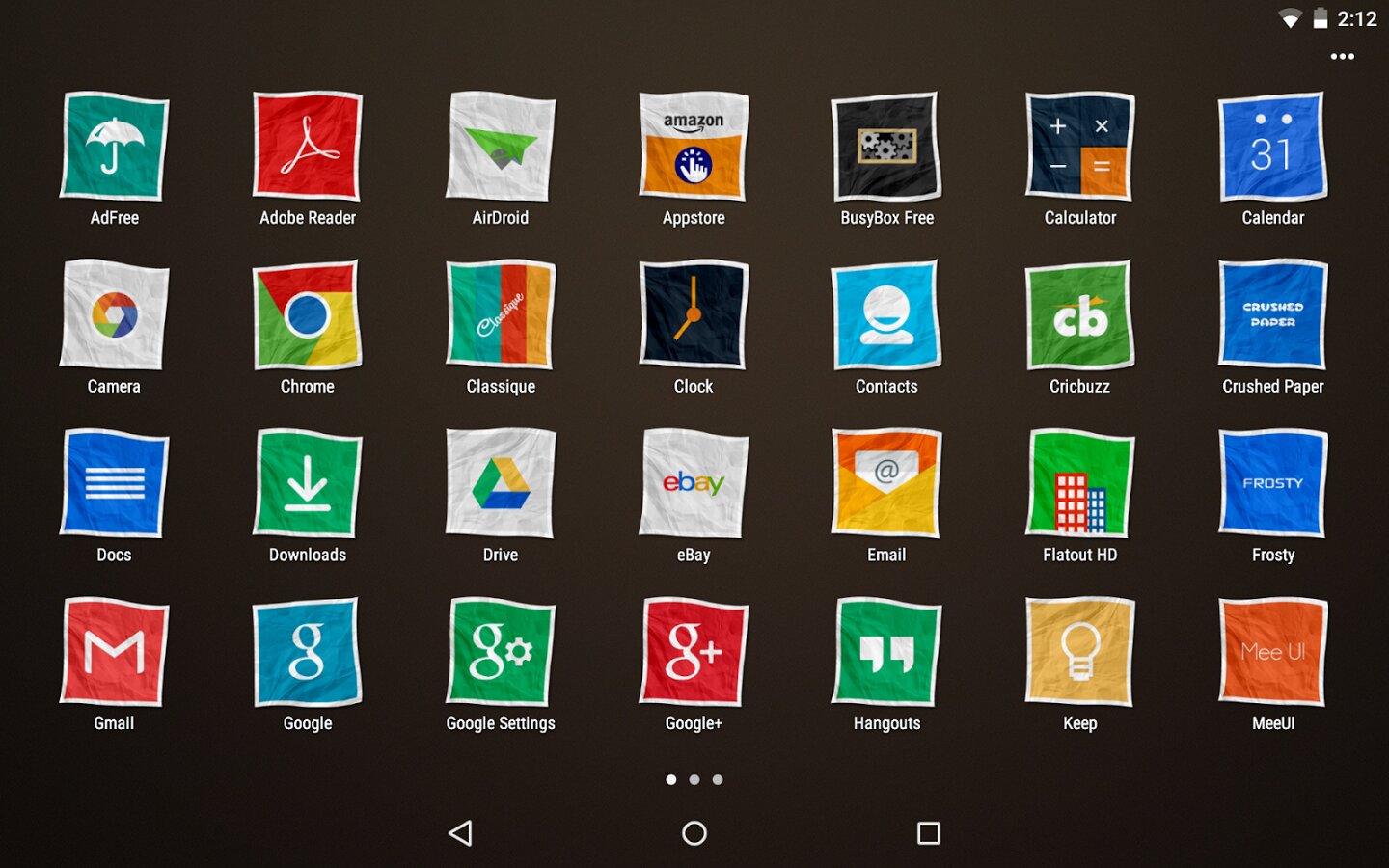The image size is (1389, 868).
Task: Open the three-dot overflow menu
Action: [x=1342, y=57]
